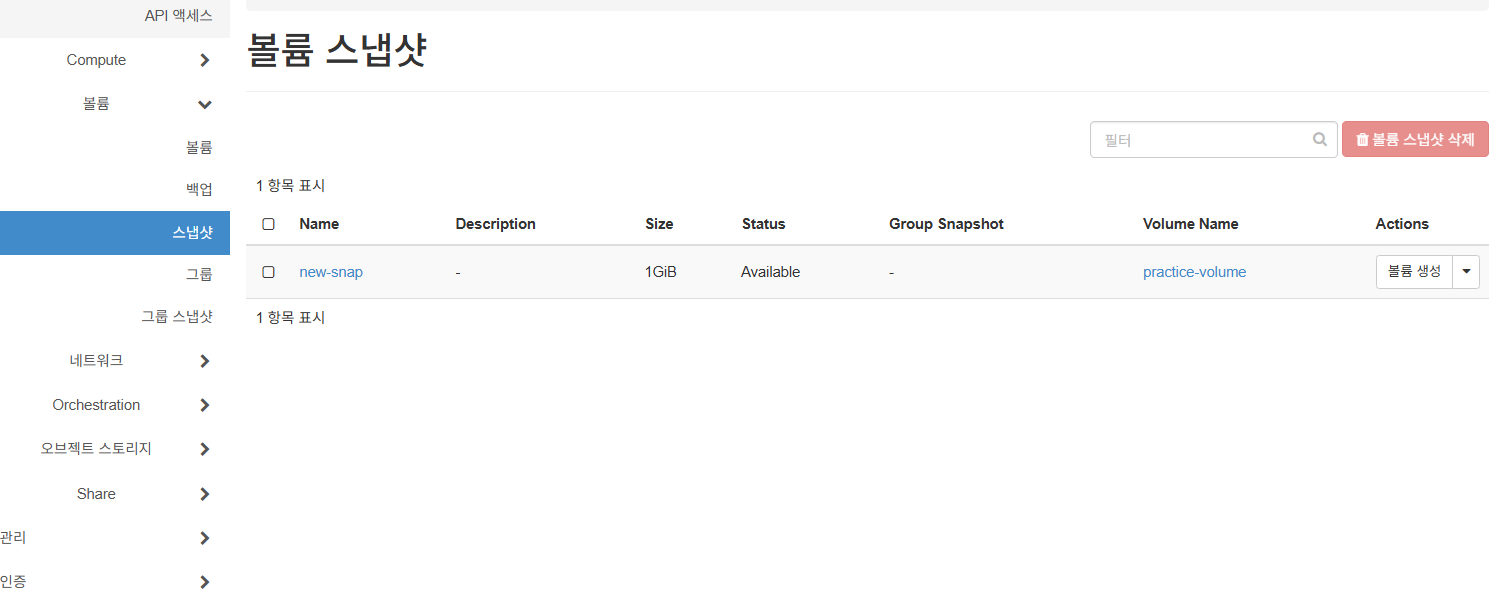Expand the 오브젝트 스토리지 section
Screen dimensions: 1497x607
[x=204, y=449]
